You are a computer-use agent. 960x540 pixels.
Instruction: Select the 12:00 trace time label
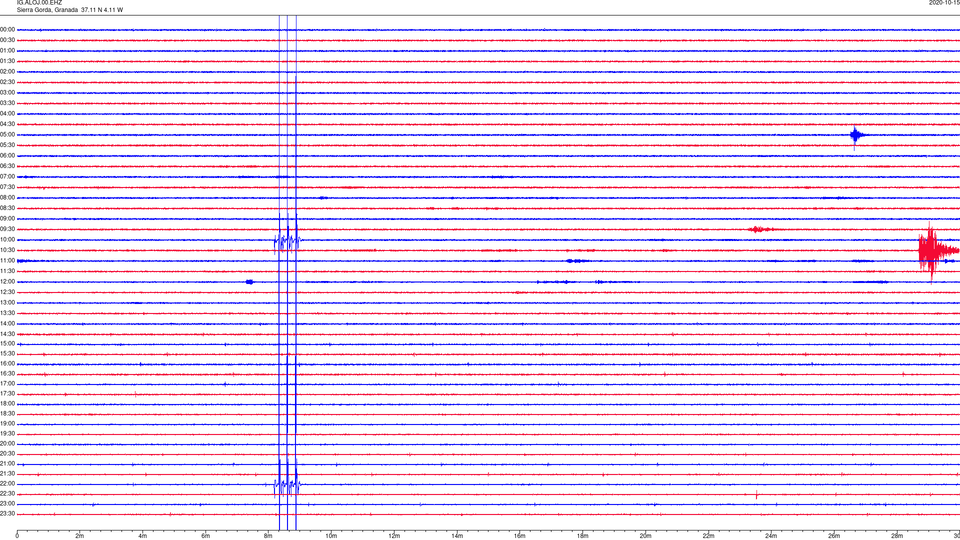coord(7,282)
